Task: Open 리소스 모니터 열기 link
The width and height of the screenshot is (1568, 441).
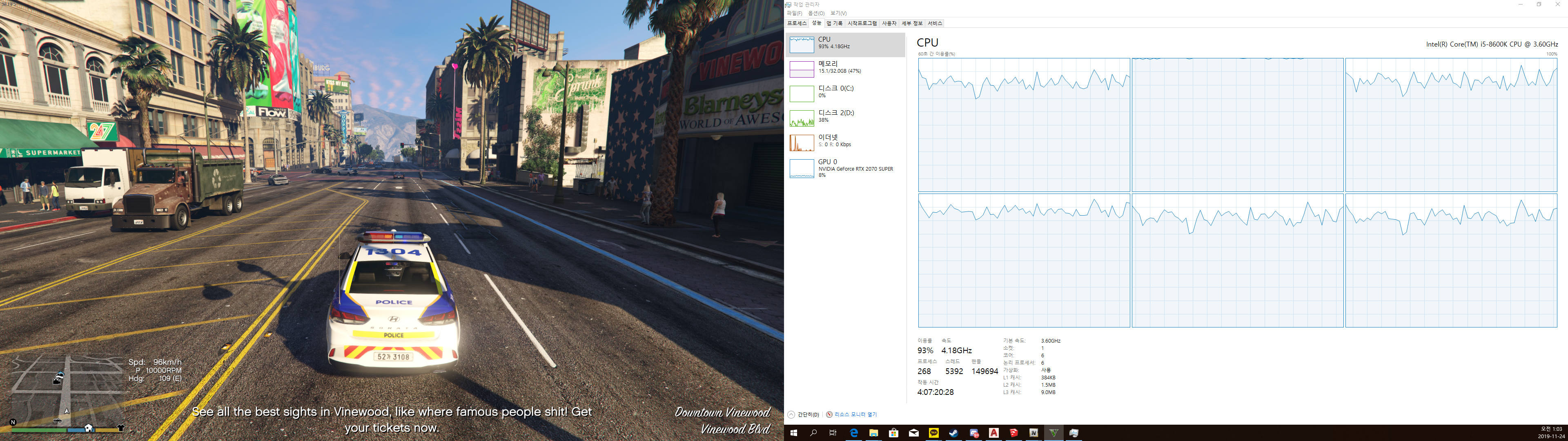Action: click(x=856, y=415)
